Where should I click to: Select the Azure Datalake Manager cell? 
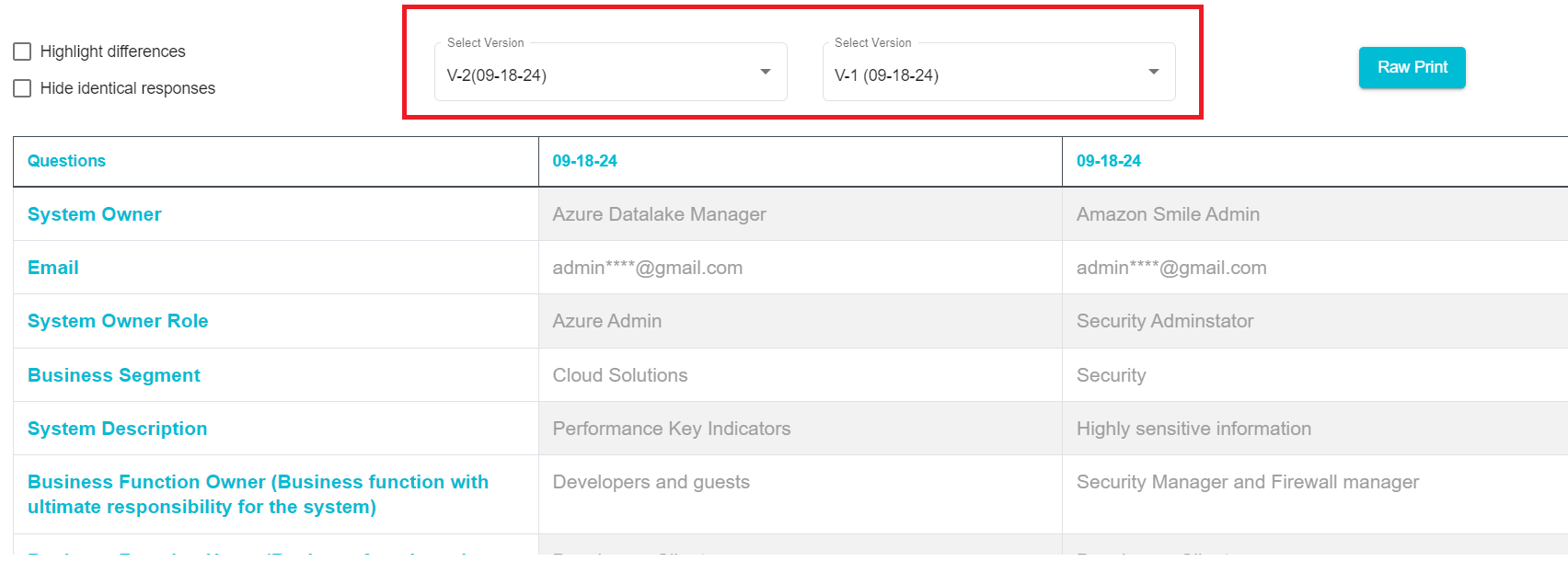click(801, 214)
